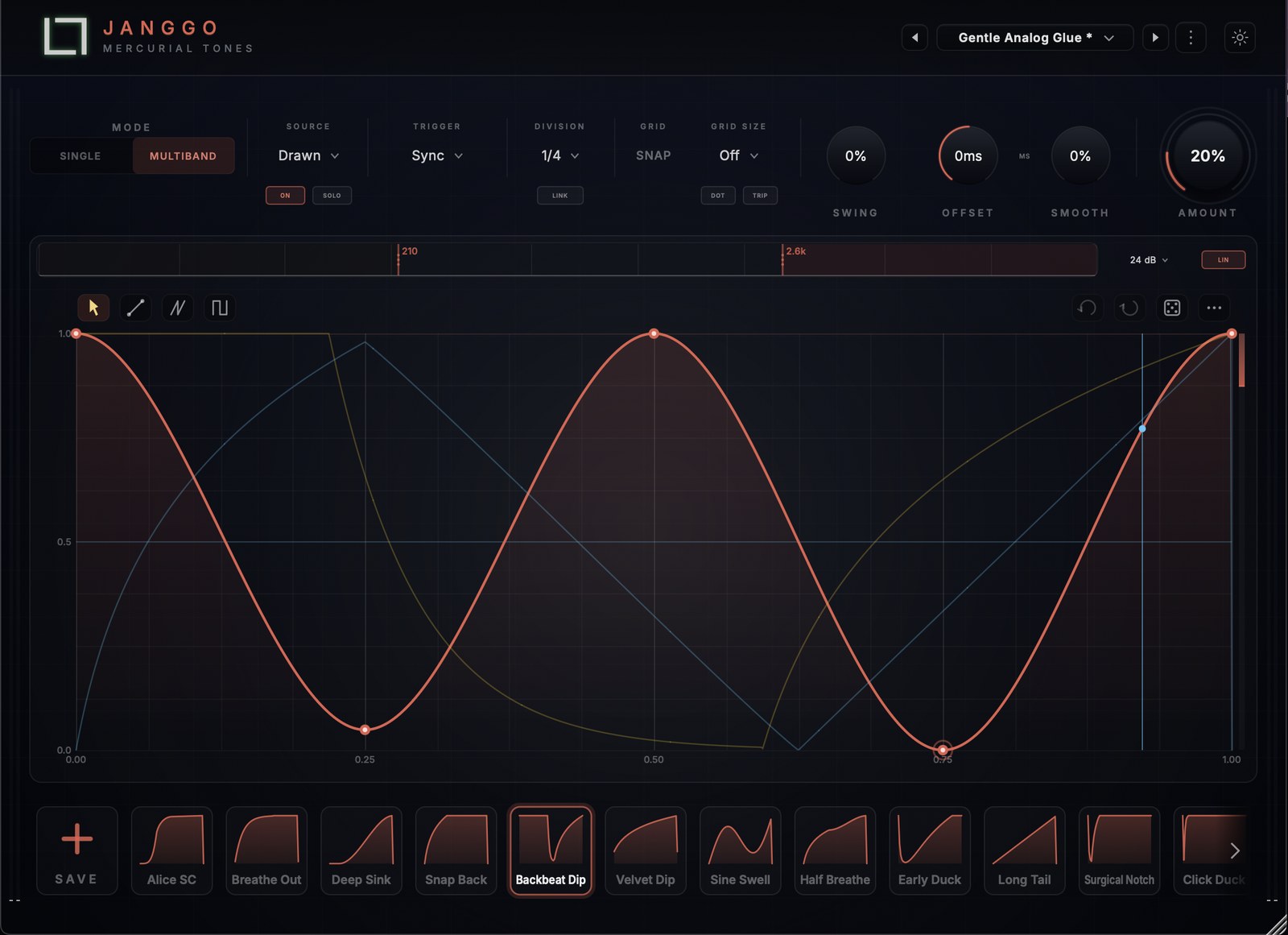
Task: Load the Click Duck curve preset
Action: pyautogui.click(x=1210, y=850)
